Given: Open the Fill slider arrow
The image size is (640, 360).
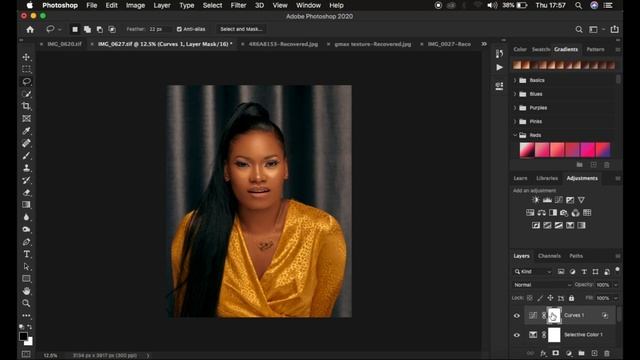Looking at the screenshot, I should (616, 298).
